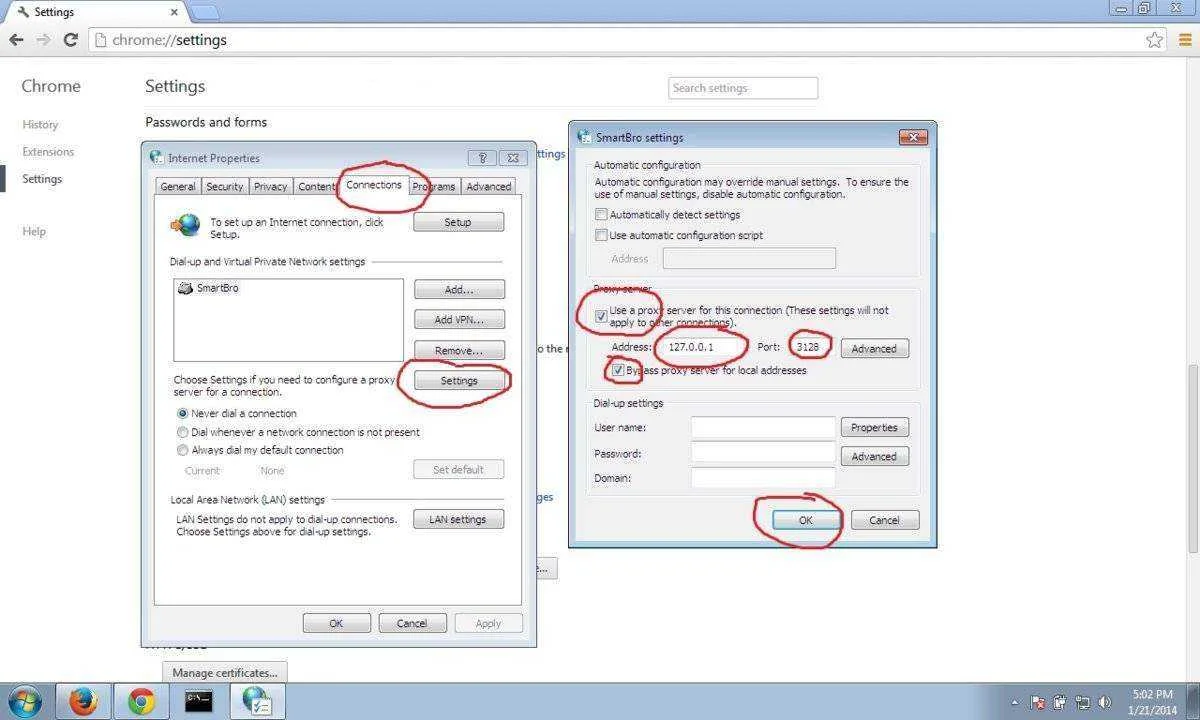Screen dimensions: 1200x720
Task: Show hidden system tray icons
Action: [1016, 703]
